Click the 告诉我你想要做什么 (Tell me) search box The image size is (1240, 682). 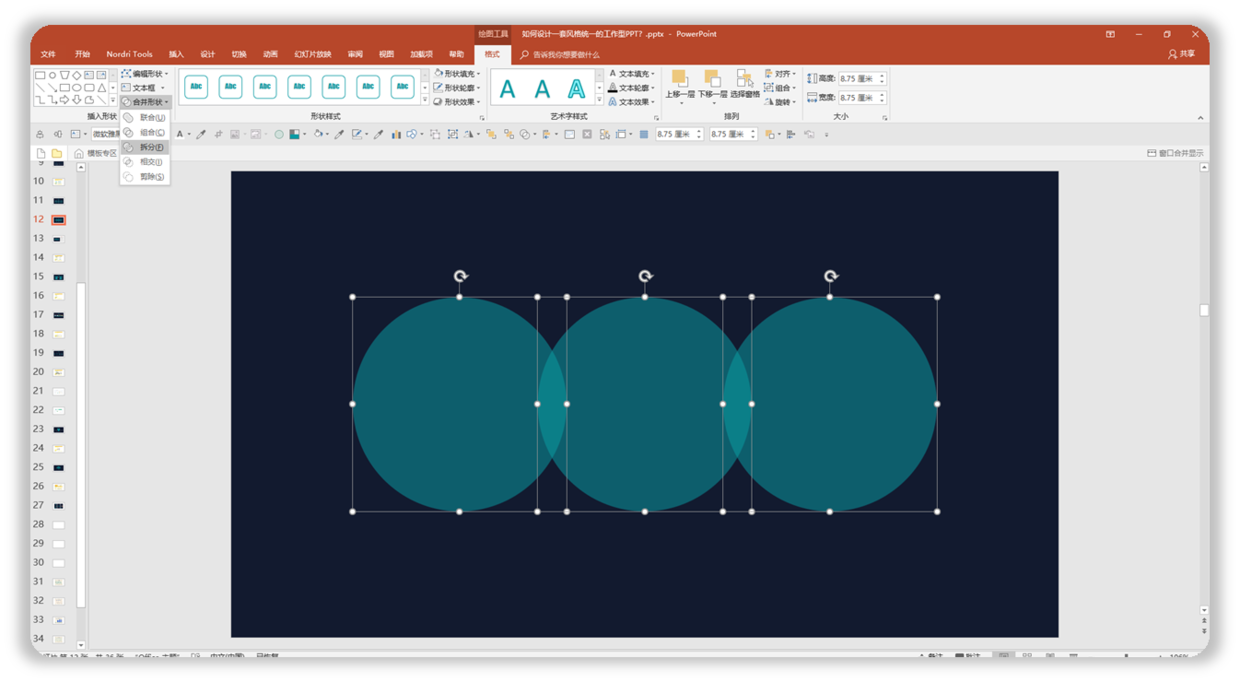560,54
